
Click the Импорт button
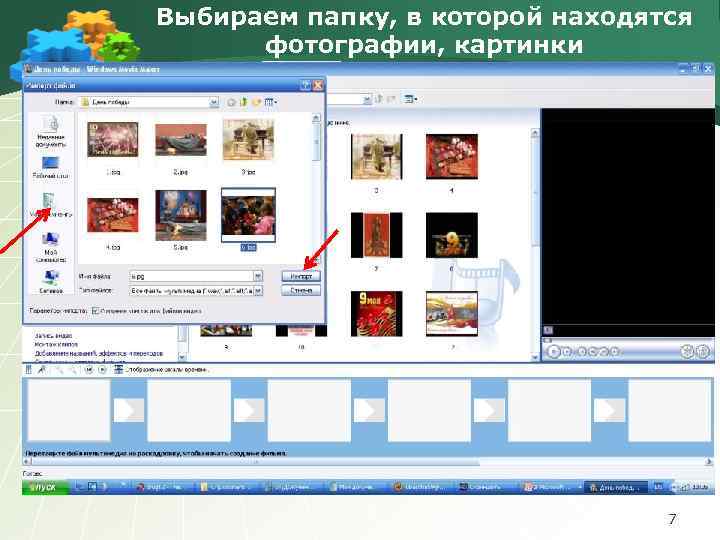pos(301,276)
